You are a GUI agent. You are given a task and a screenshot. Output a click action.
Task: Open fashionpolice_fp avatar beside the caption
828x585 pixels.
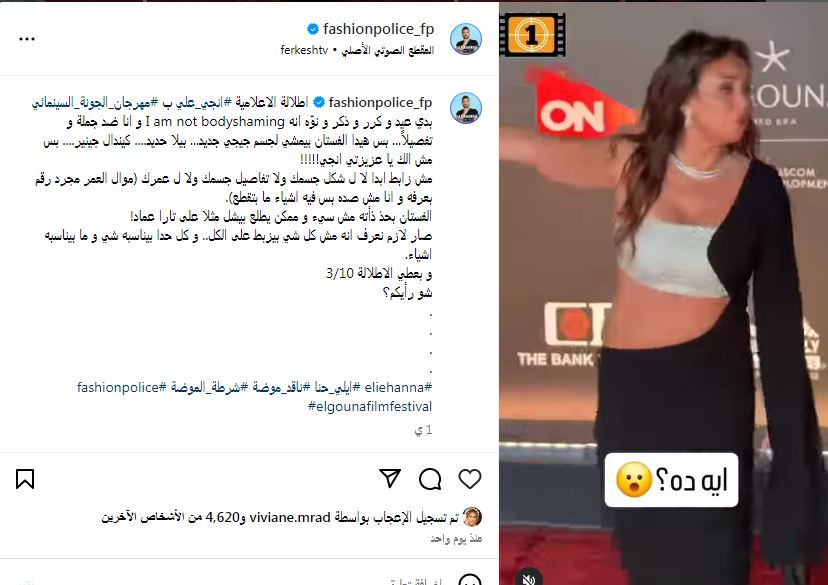point(466,108)
